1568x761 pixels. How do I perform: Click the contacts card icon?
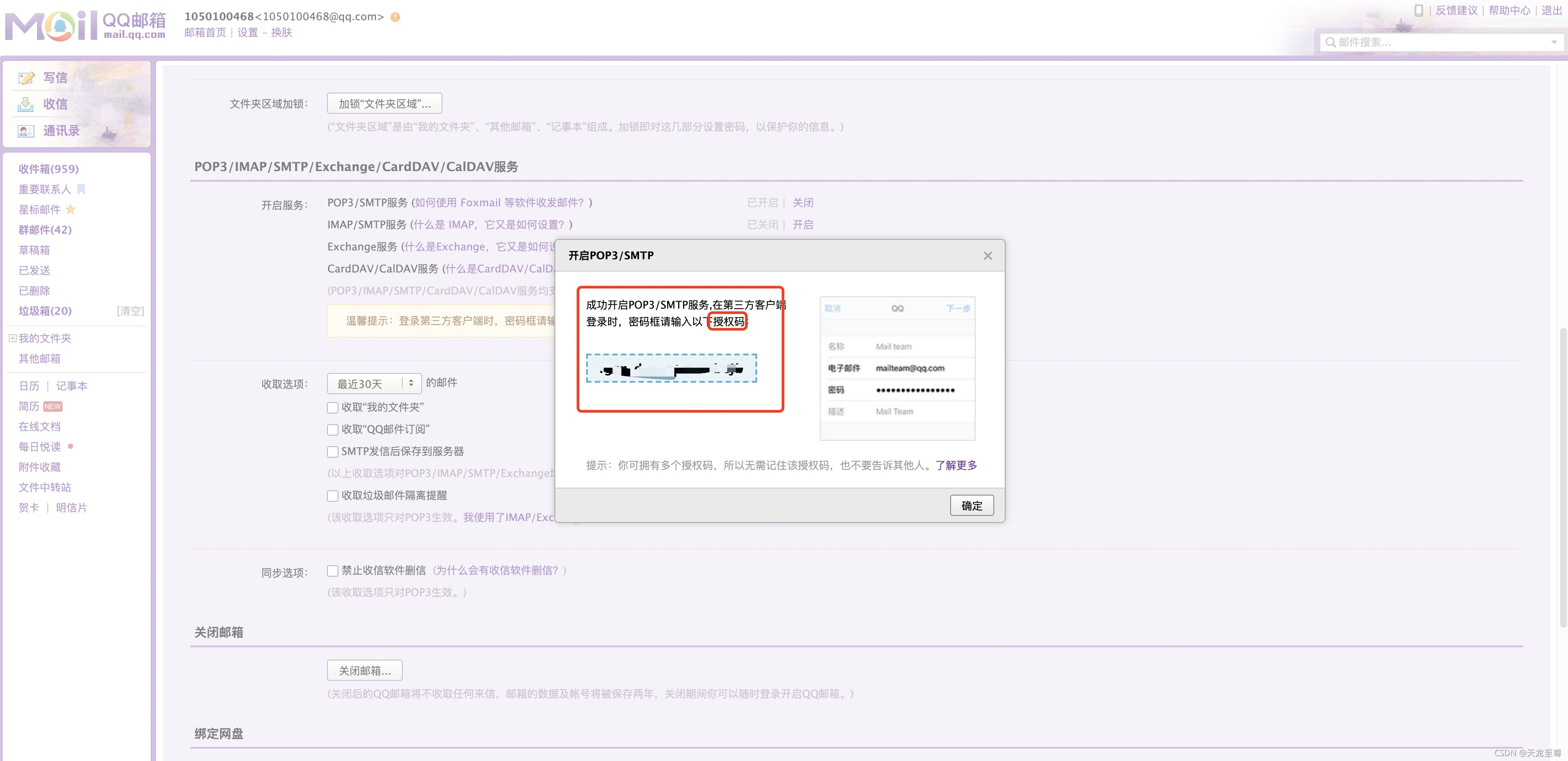click(x=26, y=131)
